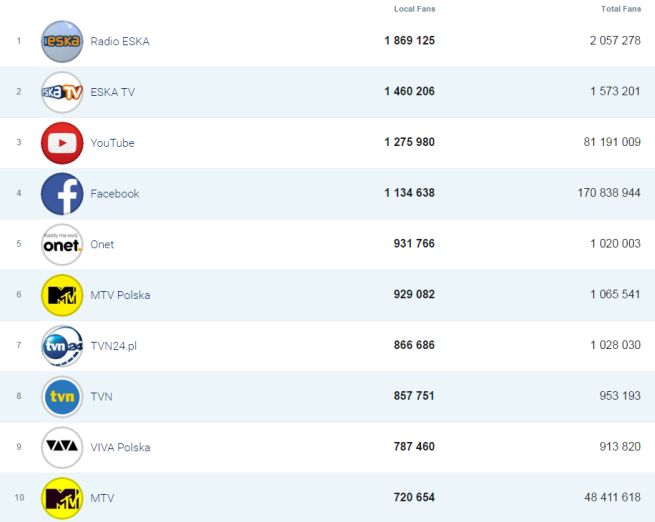Viewport: 655px width, 522px height.
Task: Open the ESKA TV page link
Action: pos(114,92)
